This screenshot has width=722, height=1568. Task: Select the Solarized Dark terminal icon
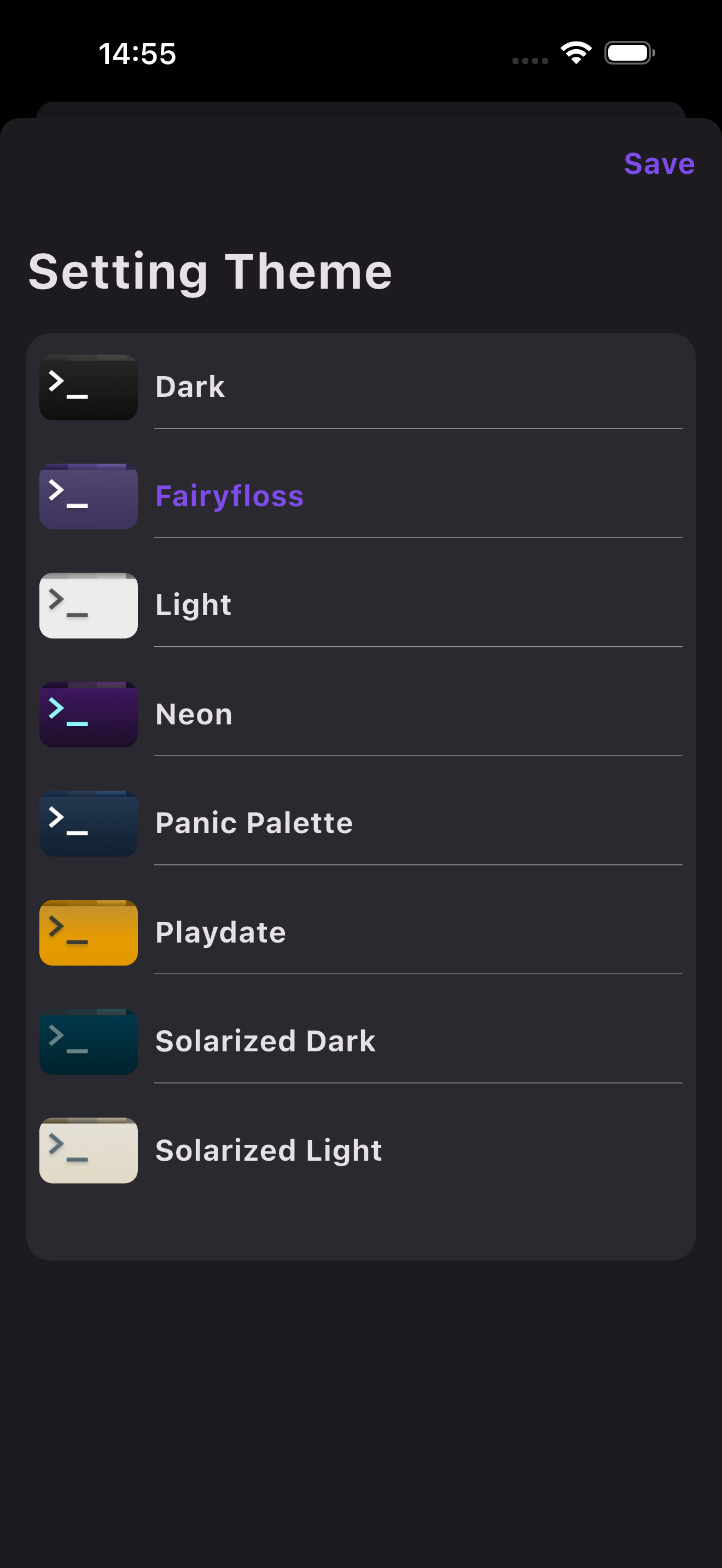coord(88,1041)
